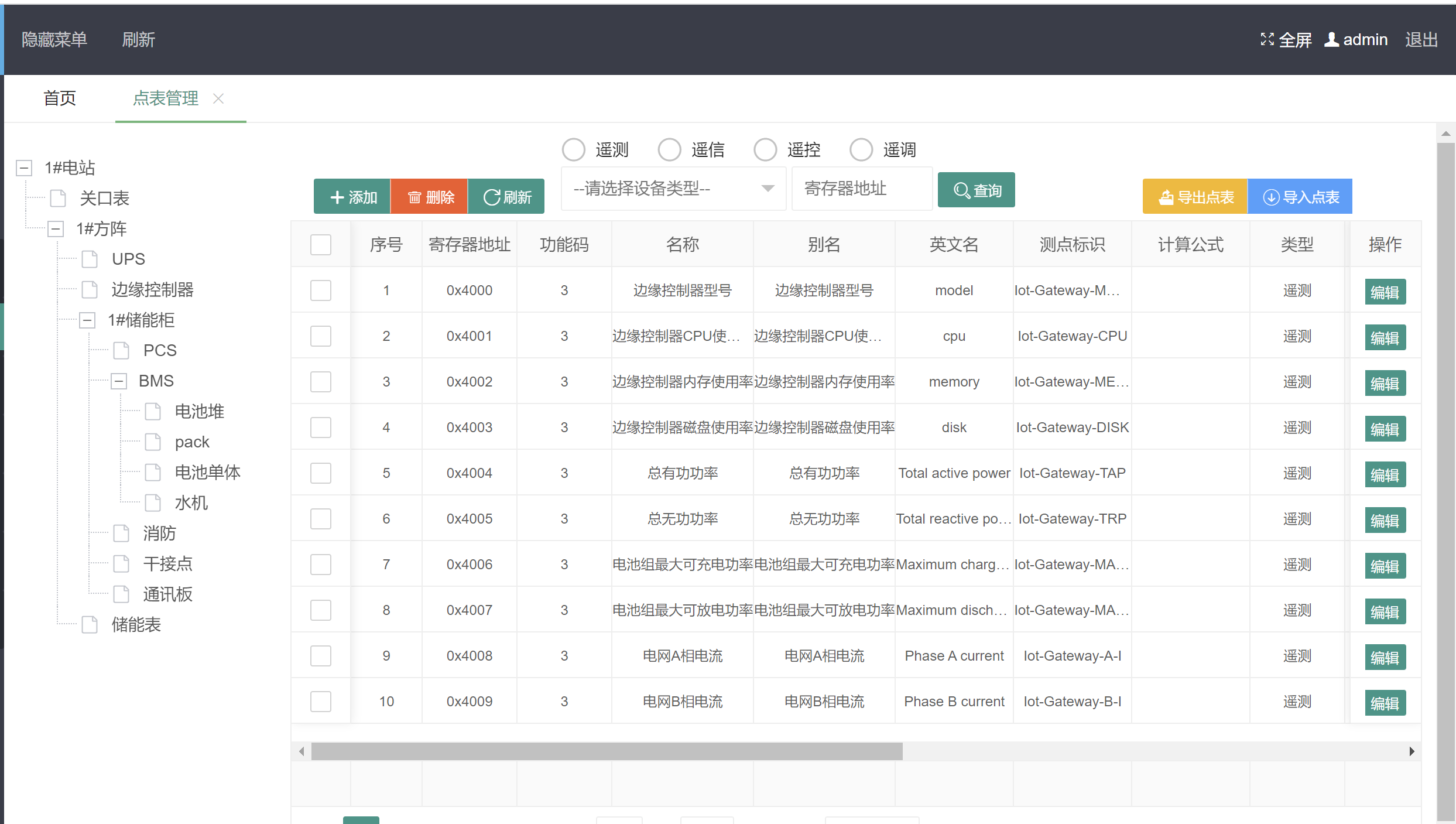
Task: Check the row 2 checkbox (0x4001)
Action: (321, 336)
